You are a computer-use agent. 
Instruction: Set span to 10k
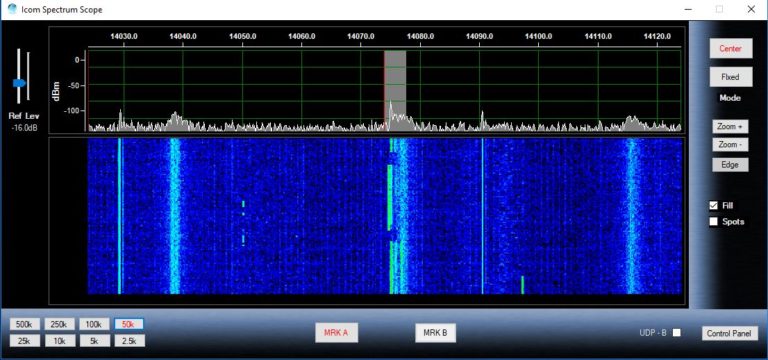[60, 341]
